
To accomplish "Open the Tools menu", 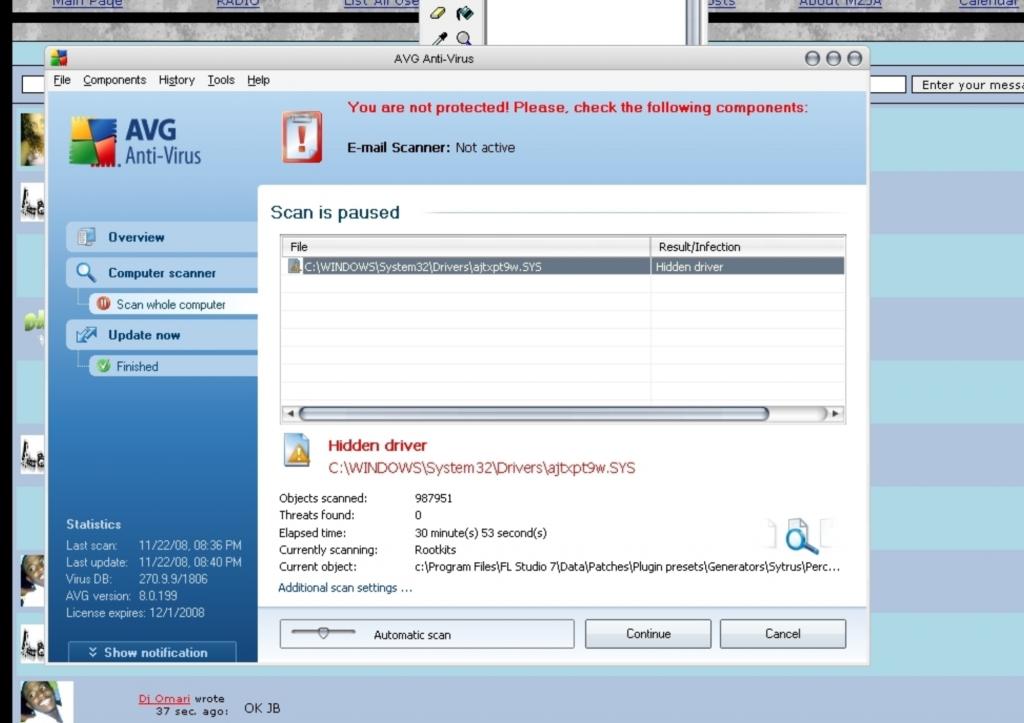I will (x=221, y=80).
